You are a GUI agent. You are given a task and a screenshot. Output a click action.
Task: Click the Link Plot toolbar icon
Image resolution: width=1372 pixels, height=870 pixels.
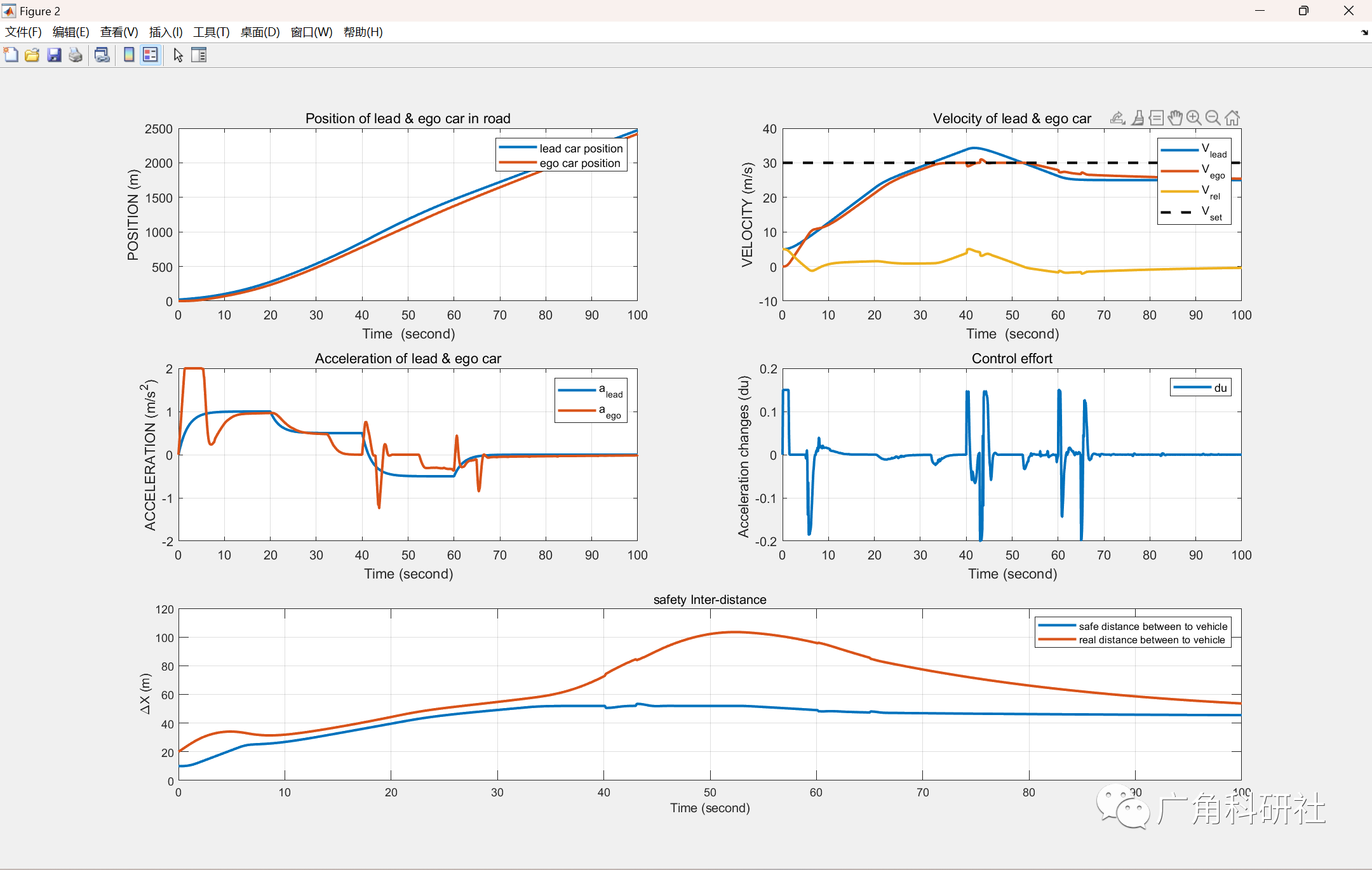(x=102, y=55)
